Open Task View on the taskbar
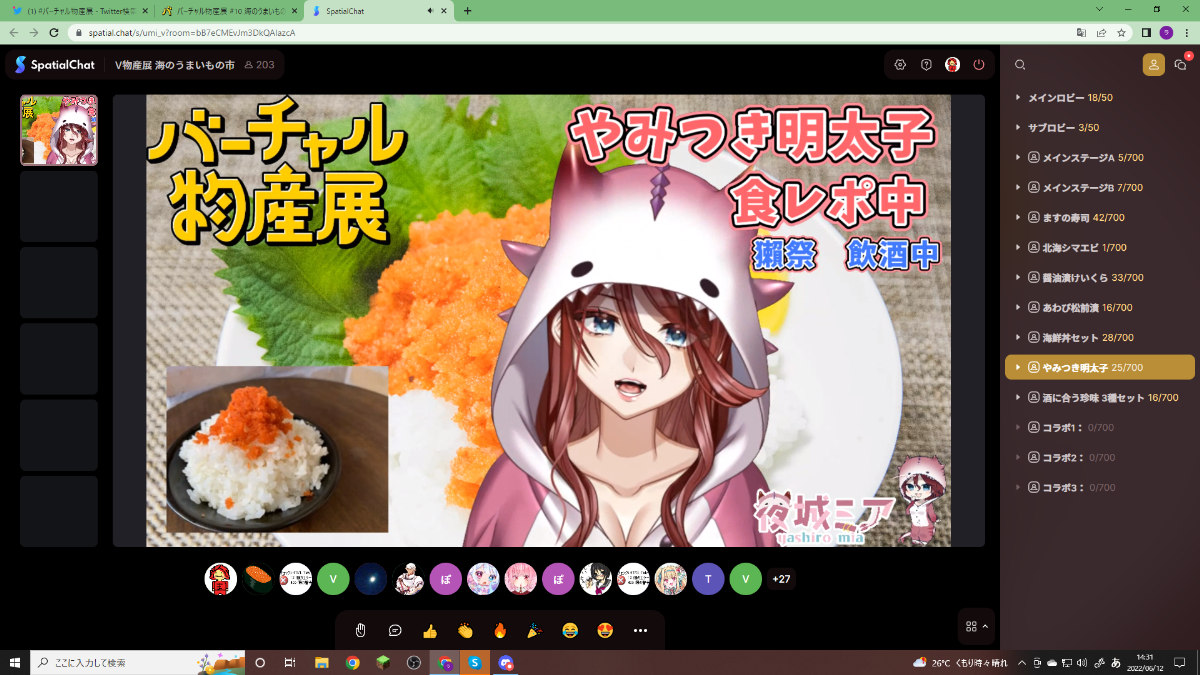The height and width of the screenshot is (675, 1200). click(290, 662)
